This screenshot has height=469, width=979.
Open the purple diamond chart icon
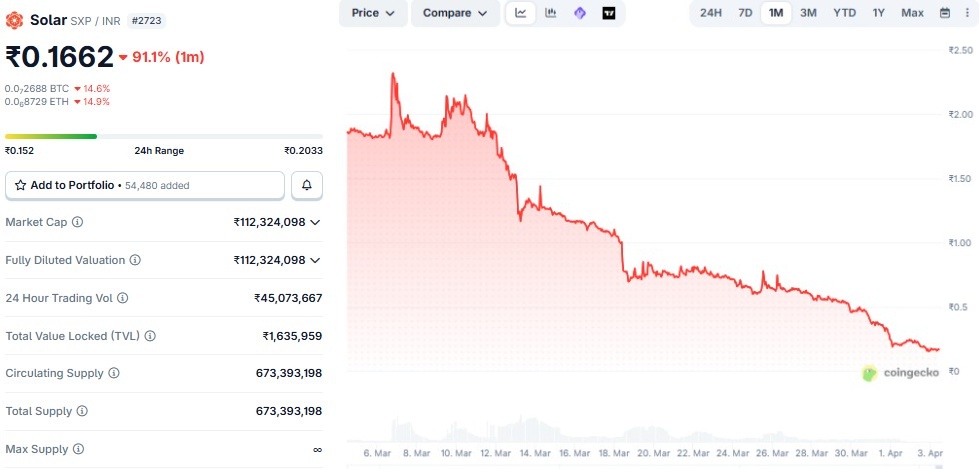(580, 13)
